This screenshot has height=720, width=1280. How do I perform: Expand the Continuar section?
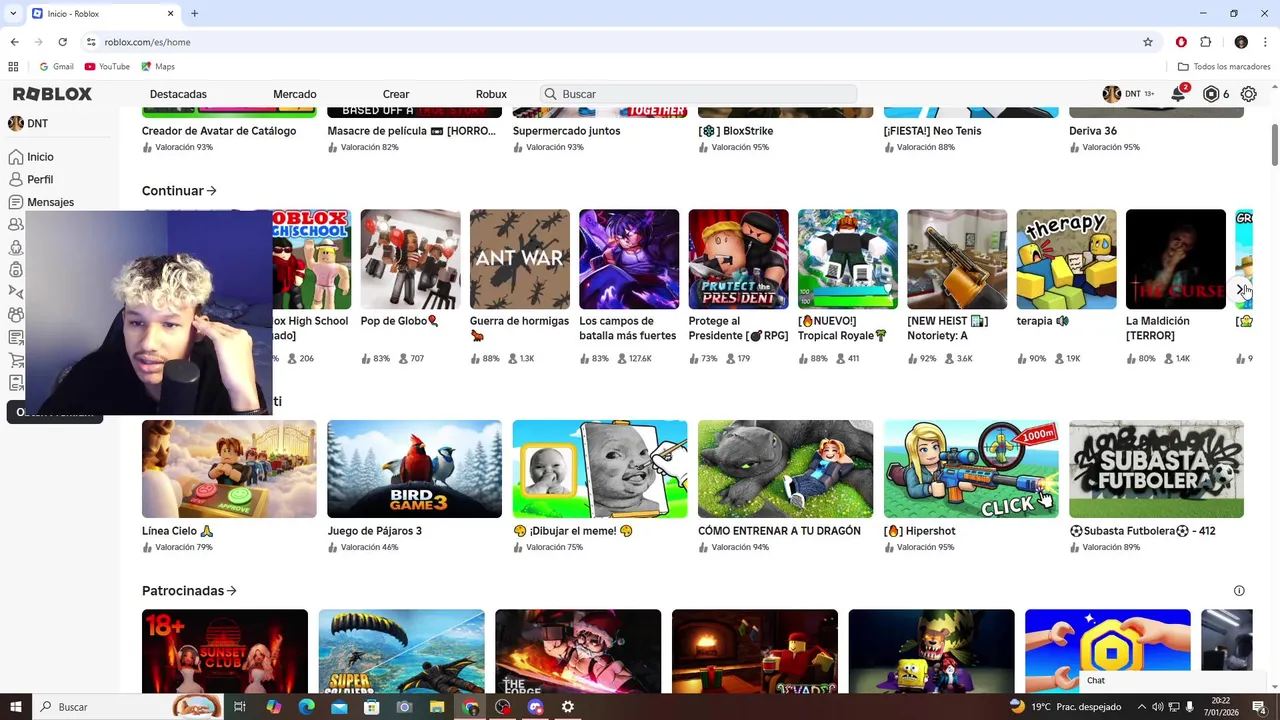pos(179,191)
